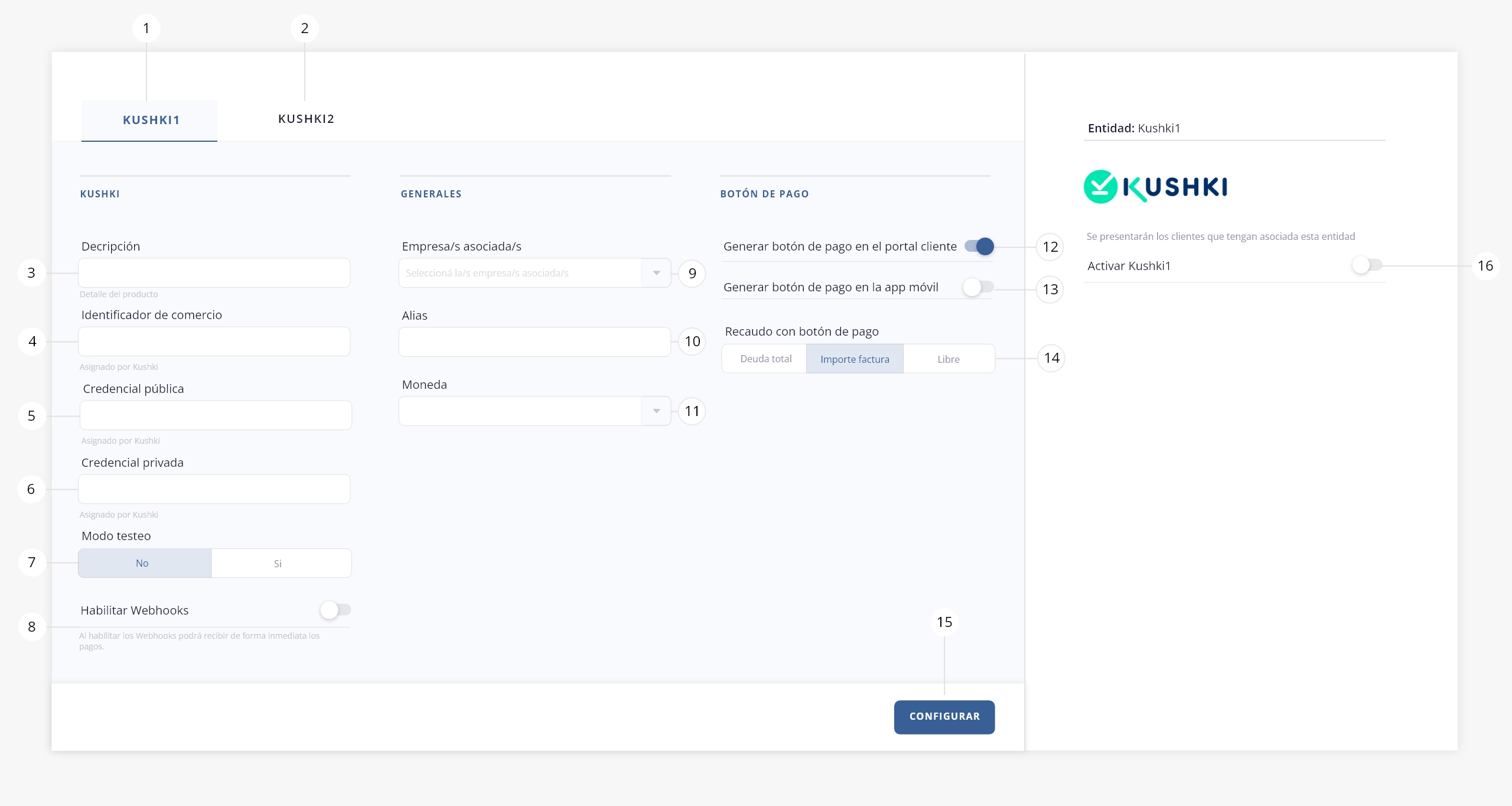1512x806 pixels.
Task: Select Si for Modo testeo
Action: click(281, 563)
